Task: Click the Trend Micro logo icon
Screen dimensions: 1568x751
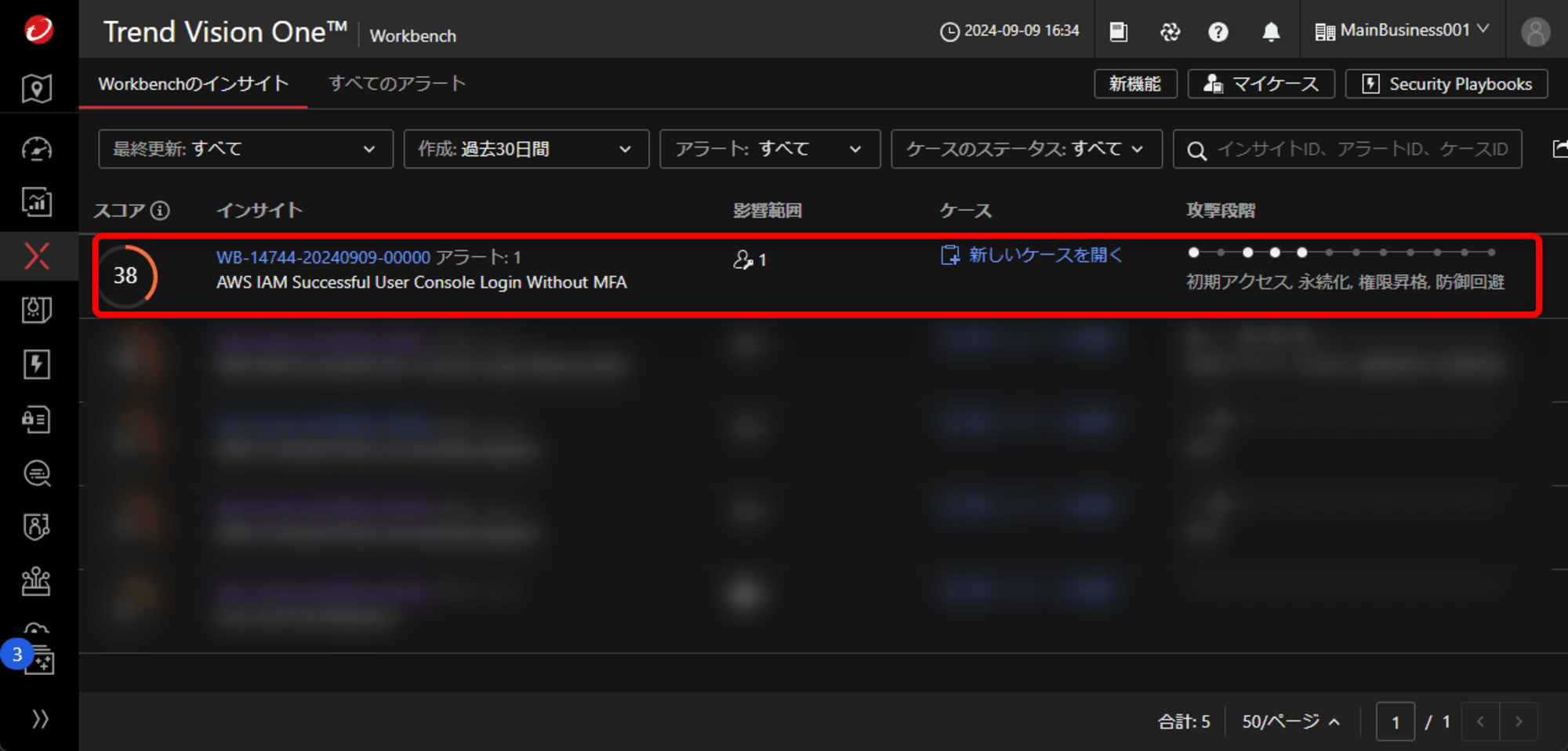Action: pyautogui.click(x=38, y=30)
